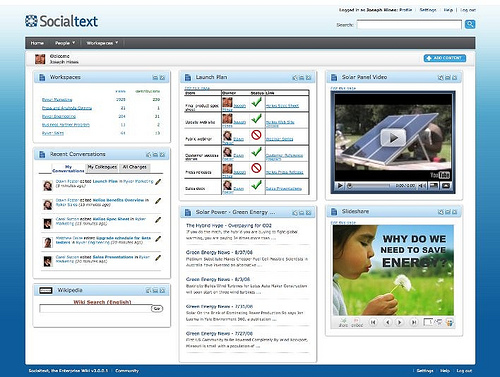500x377 pixels.
Task: Open Slideshare widget settings icon
Action: point(441,212)
